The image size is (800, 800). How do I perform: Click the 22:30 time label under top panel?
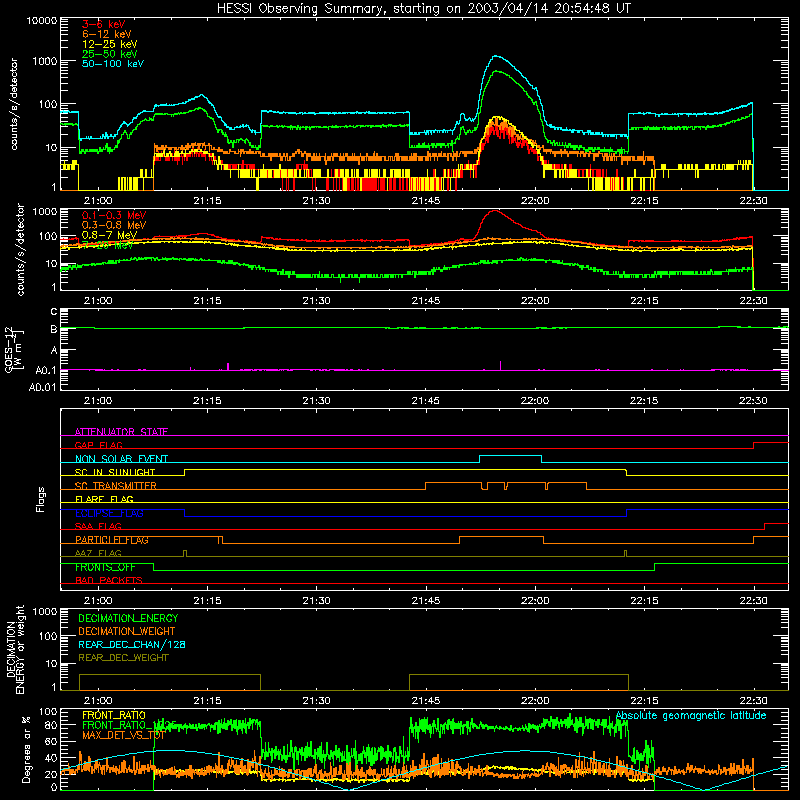point(753,201)
